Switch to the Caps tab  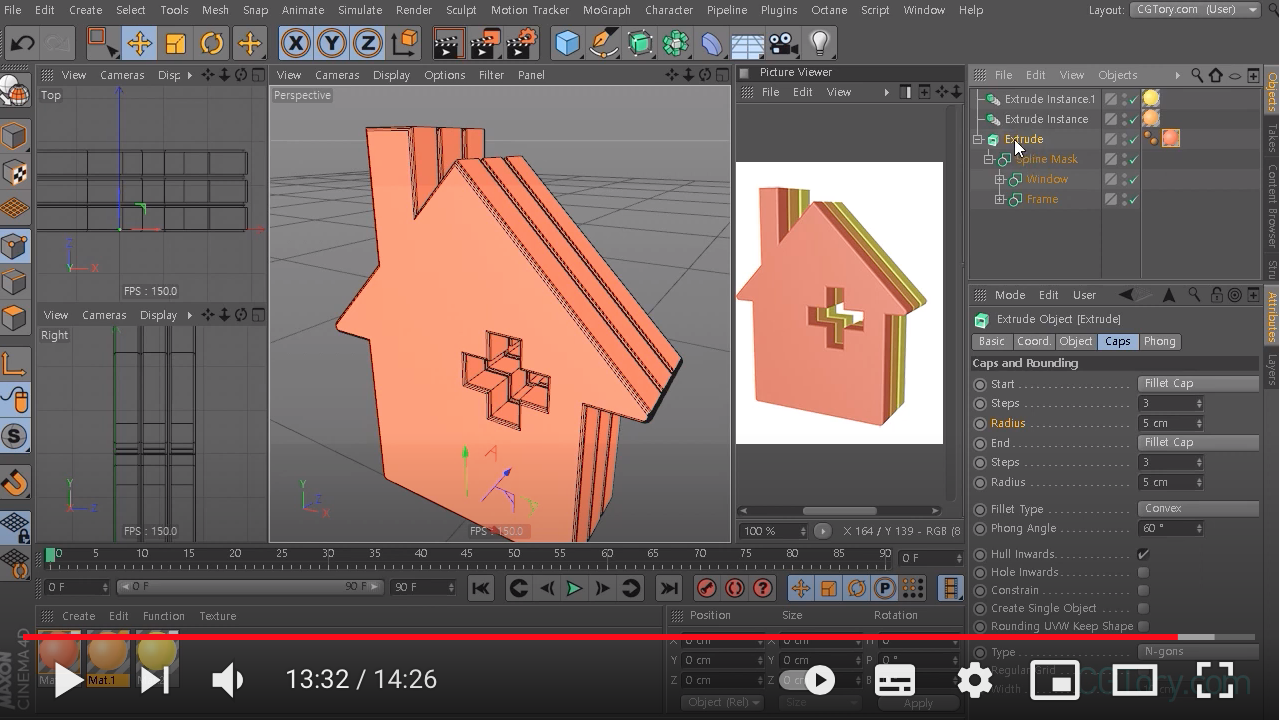coord(1117,341)
